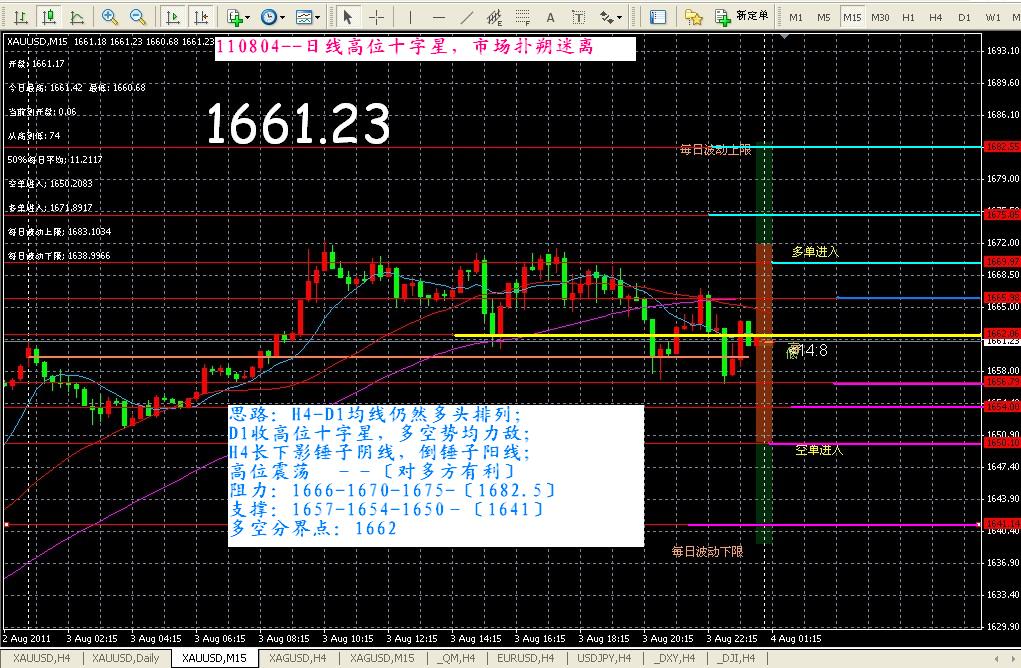Open the indicators list dropdown
The image size is (1021, 668).
pyautogui.click(x=238, y=17)
